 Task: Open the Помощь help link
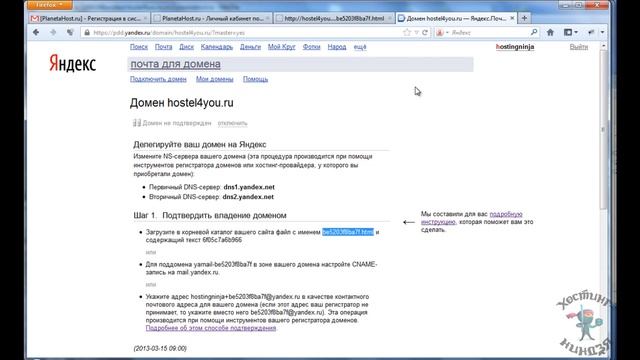(256, 79)
